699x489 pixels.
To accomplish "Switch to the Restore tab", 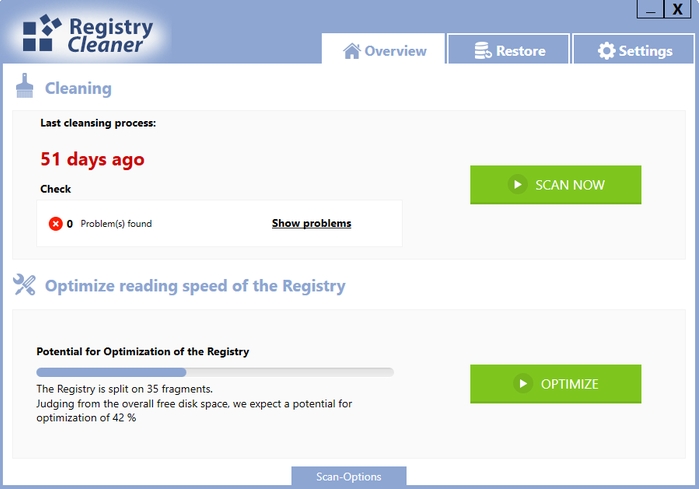I will tap(509, 49).
